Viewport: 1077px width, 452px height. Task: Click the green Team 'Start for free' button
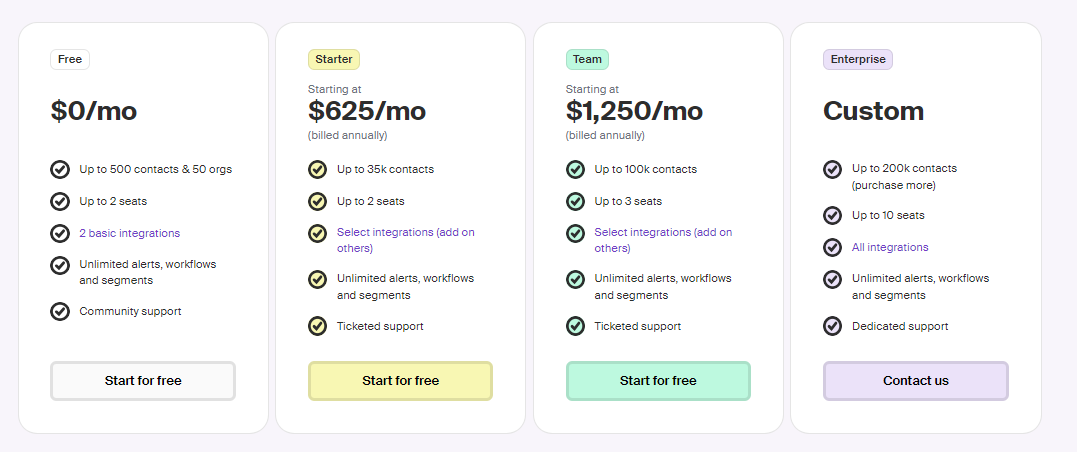pyautogui.click(x=658, y=381)
